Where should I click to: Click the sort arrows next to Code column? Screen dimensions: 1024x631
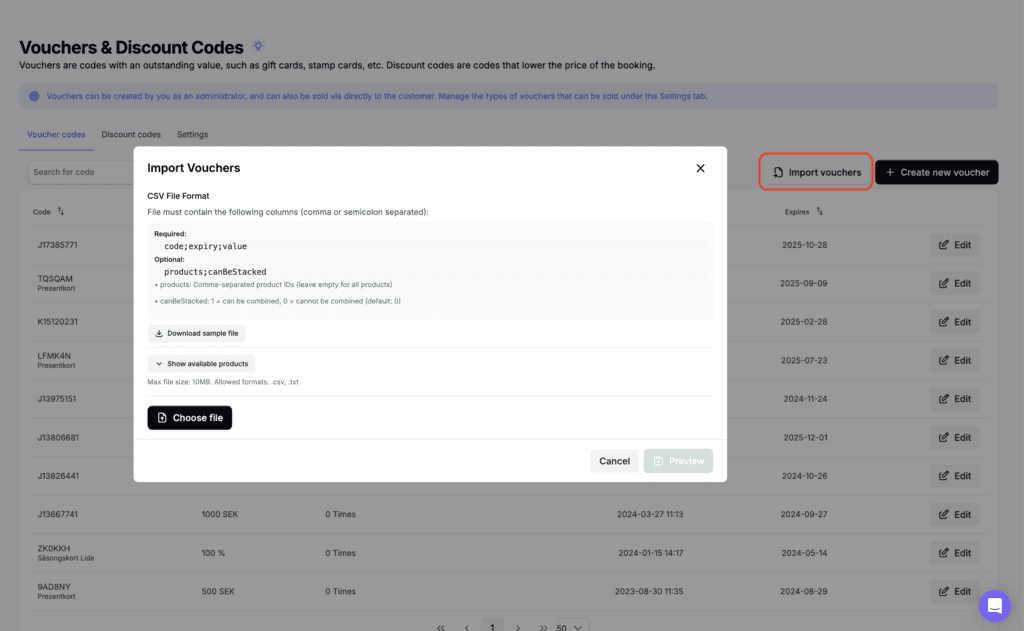point(61,212)
